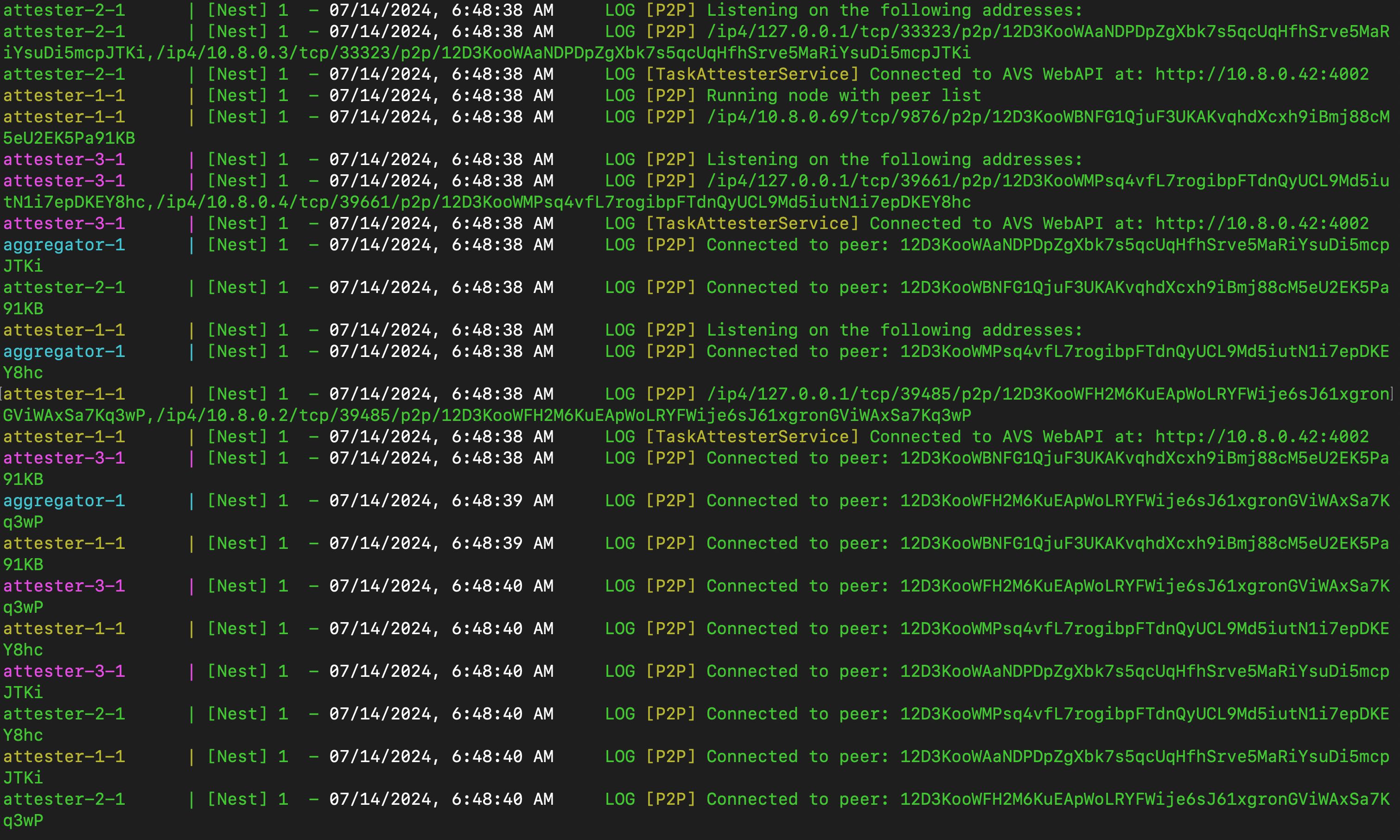Click the [TaskAttesterService] tag on the attester-1-1 line
1400x840 pixels.
pos(752,437)
